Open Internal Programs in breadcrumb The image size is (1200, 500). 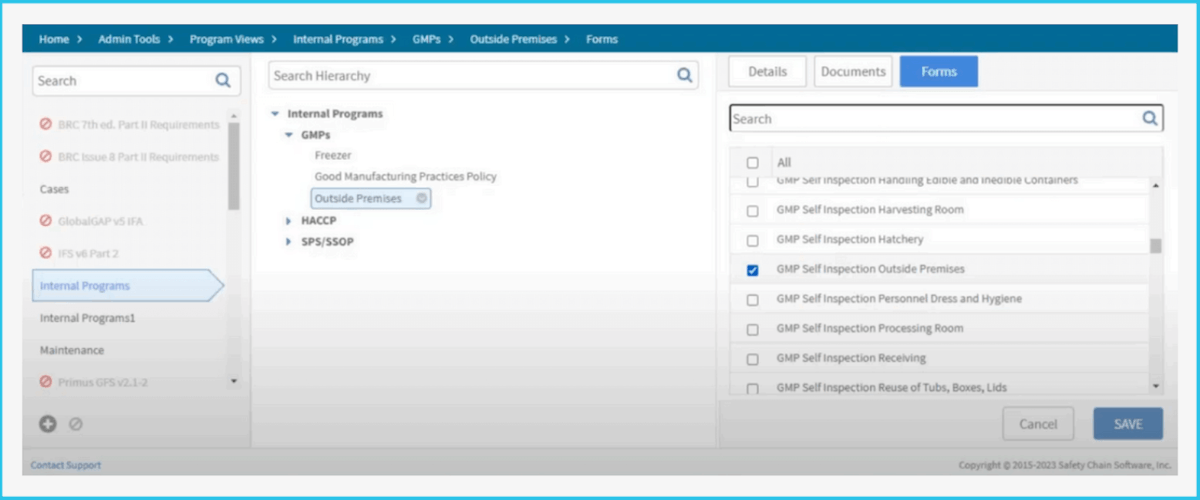click(x=338, y=39)
